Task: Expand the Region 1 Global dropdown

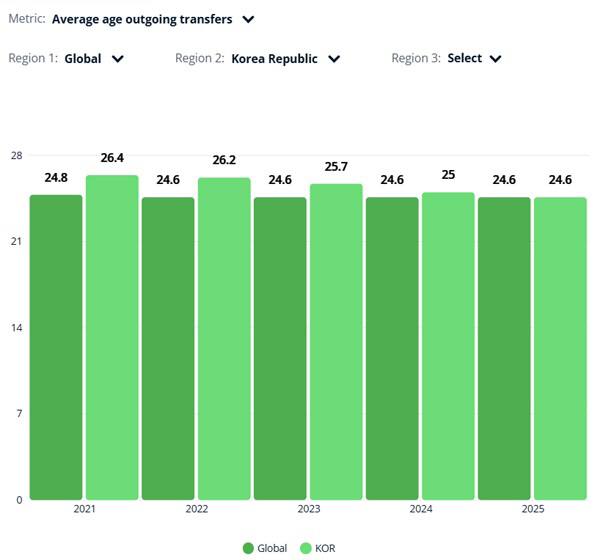Action: (118, 59)
